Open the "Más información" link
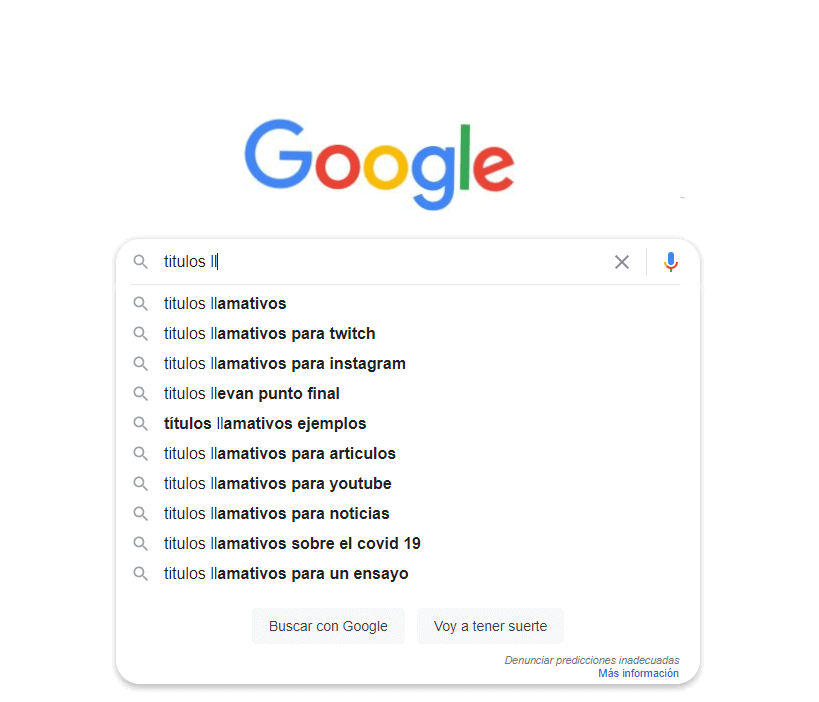819x702 pixels. [638, 674]
